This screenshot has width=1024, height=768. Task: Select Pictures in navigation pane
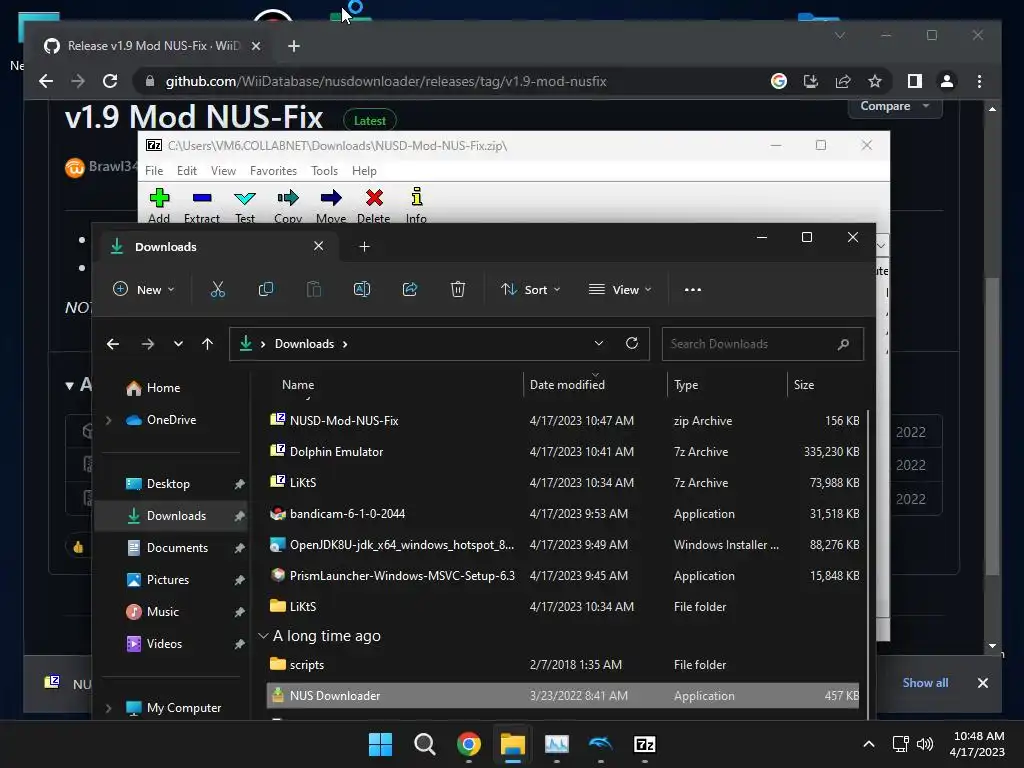tap(168, 580)
